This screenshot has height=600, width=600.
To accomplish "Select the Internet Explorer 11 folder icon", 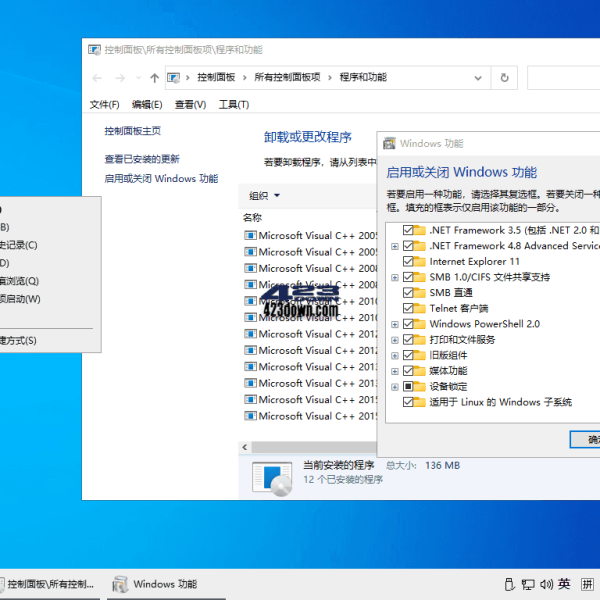I will tap(419, 261).
